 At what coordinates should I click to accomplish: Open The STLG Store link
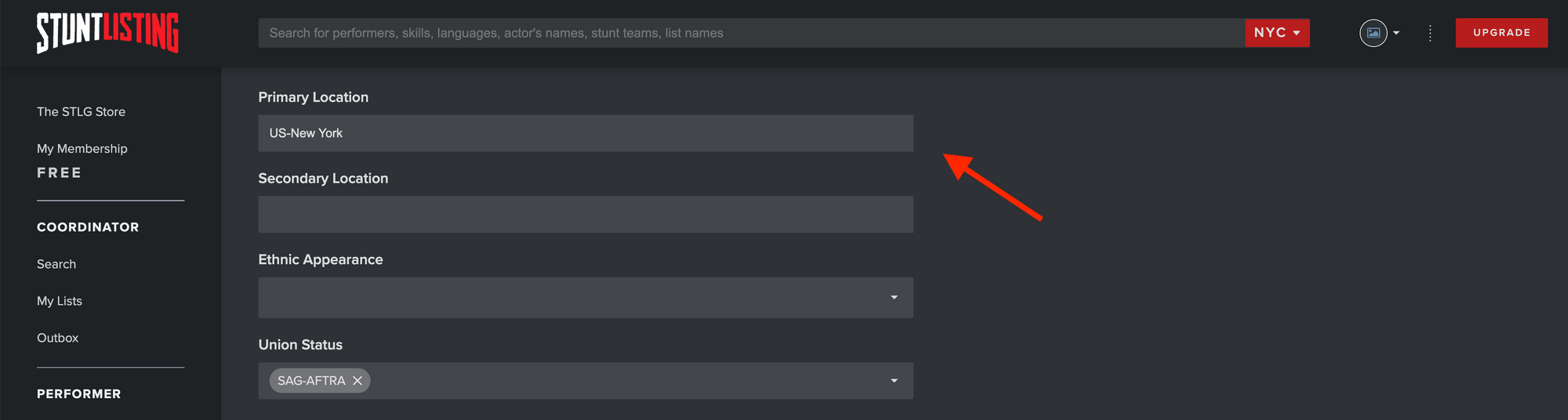coord(82,112)
